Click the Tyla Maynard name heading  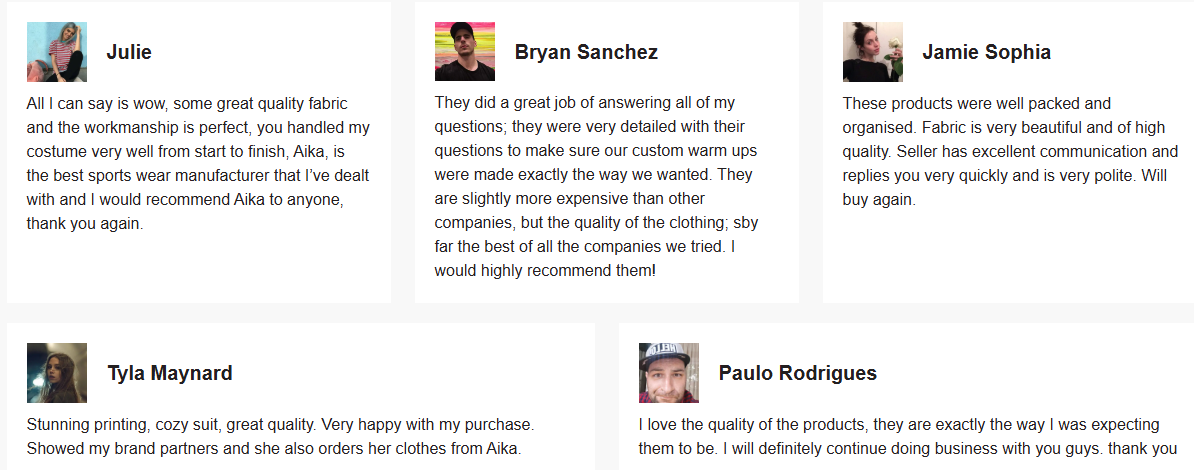[x=170, y=373]
